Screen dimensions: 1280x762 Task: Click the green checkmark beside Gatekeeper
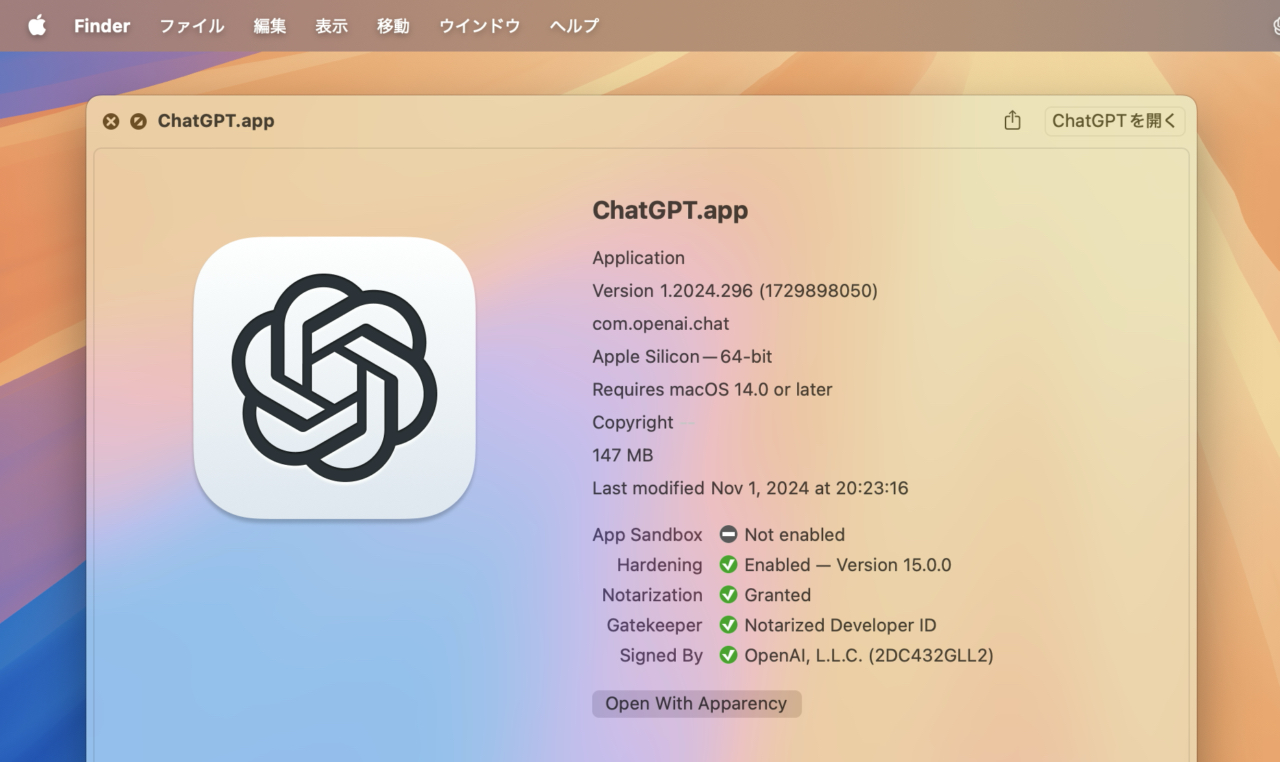[x=728, y=625]
